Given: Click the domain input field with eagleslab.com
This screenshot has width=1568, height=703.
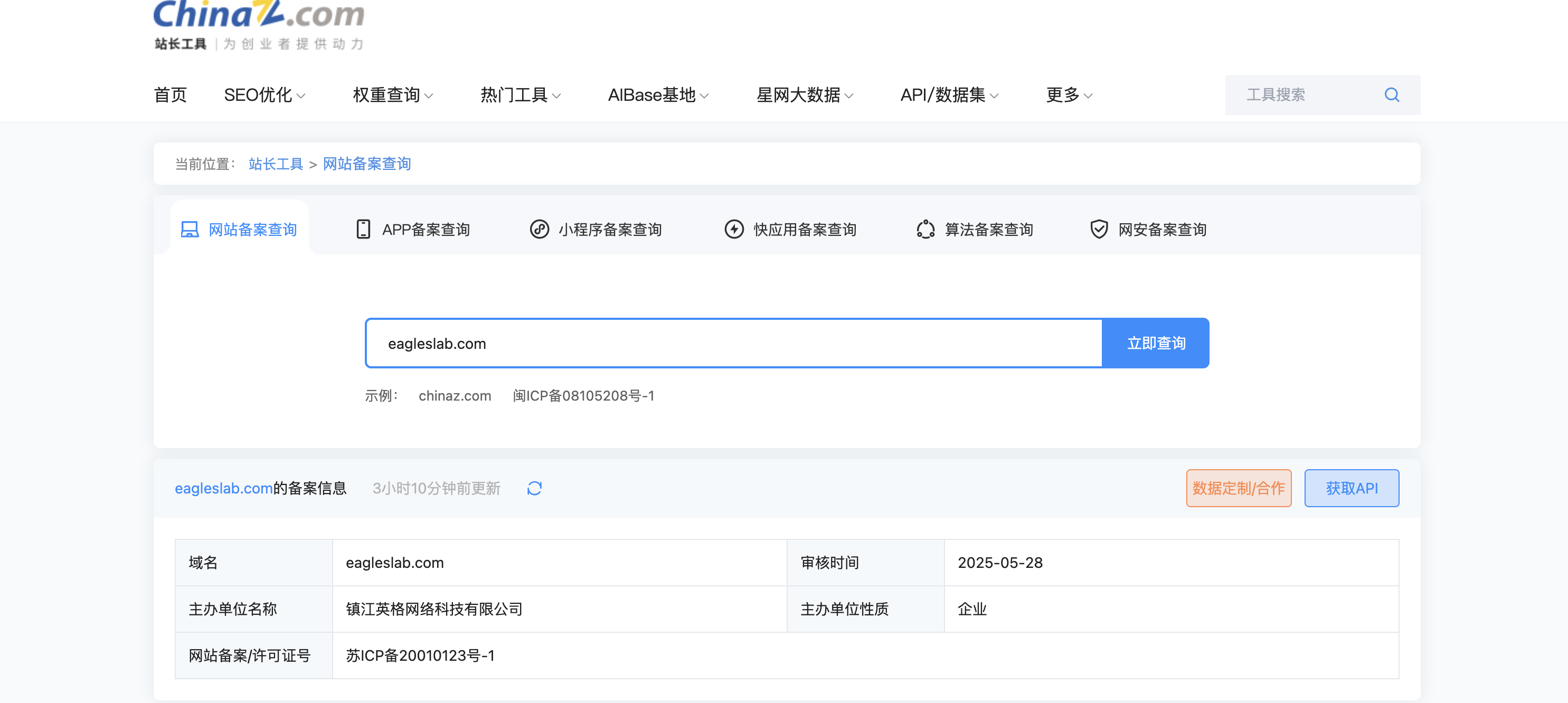Looking at the screenshot, I should [x=733, y=343].
